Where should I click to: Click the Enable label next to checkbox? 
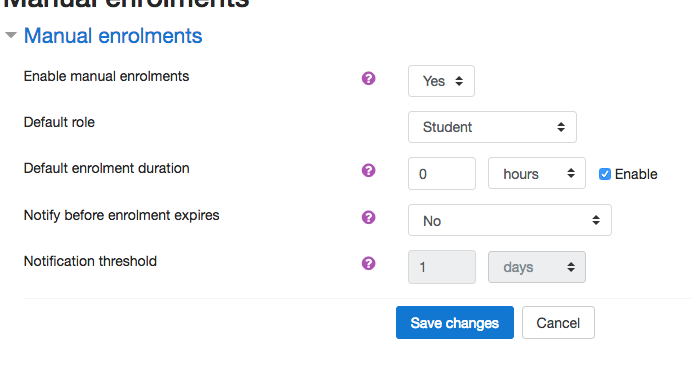pos(636,174)
